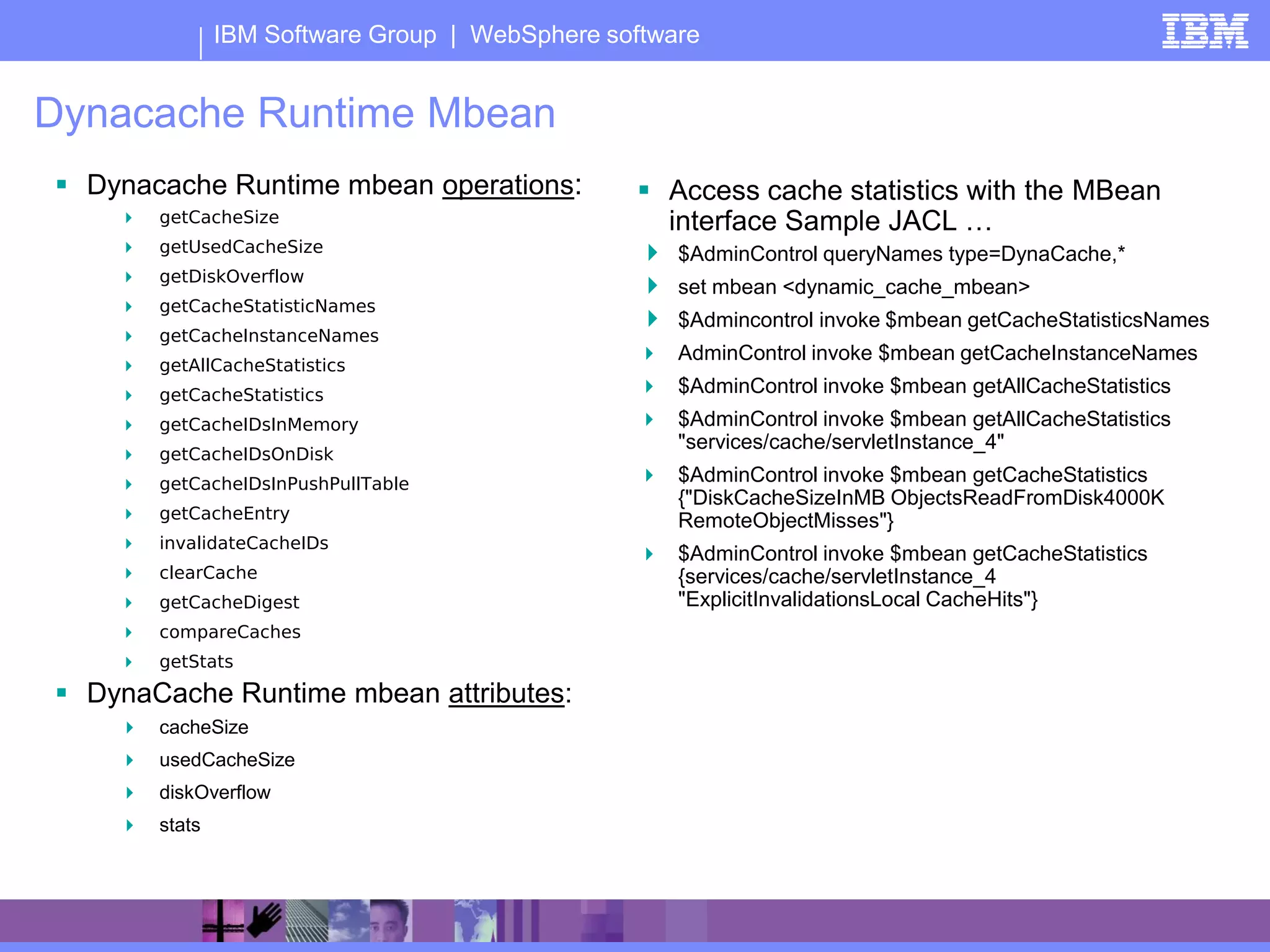Select the compareCaches operation
This screenshot has height=952, width=1270.
point(230,632)
